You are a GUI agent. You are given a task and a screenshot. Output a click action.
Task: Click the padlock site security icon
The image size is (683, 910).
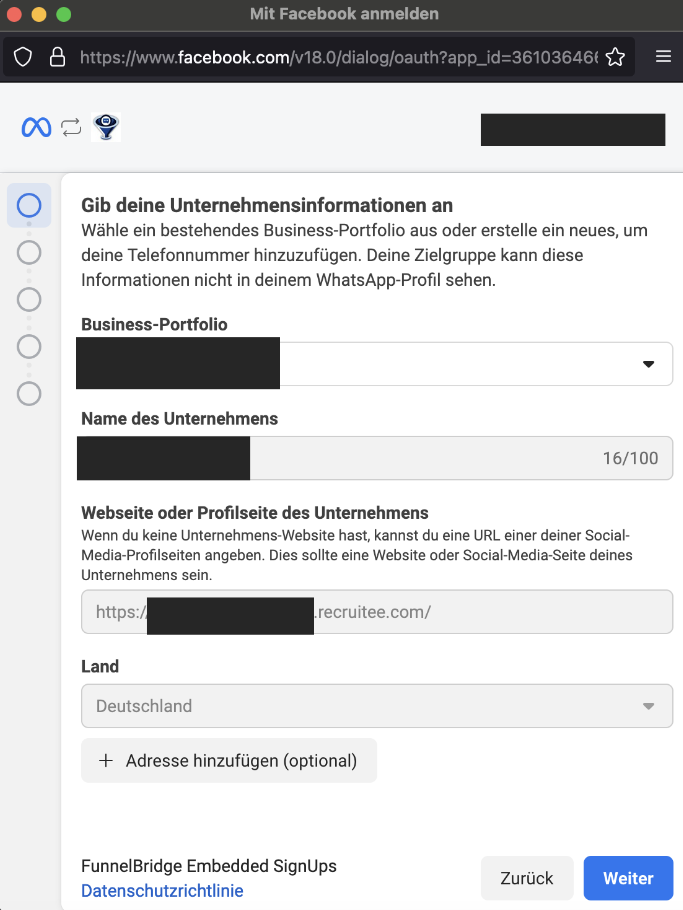pyautogui.click(x=56, y=57)
